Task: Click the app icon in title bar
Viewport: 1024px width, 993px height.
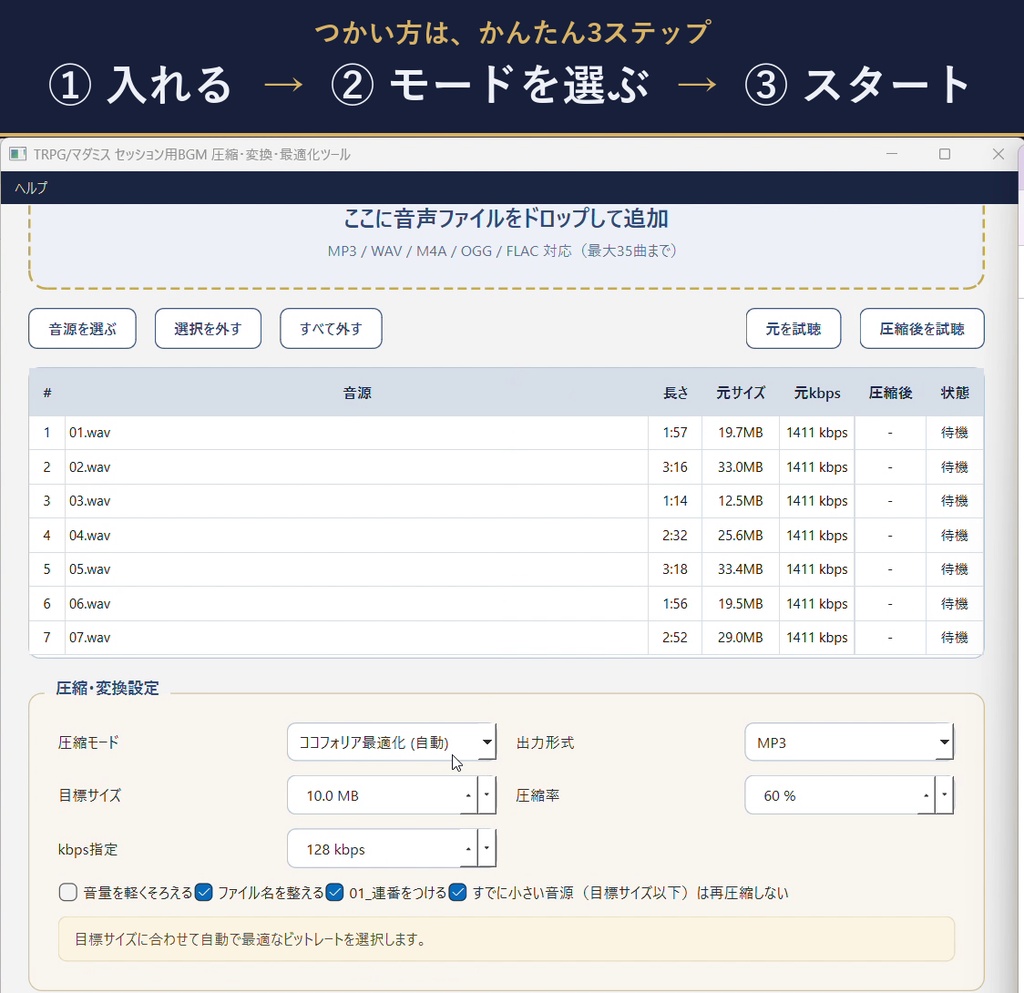Action: 18,154
